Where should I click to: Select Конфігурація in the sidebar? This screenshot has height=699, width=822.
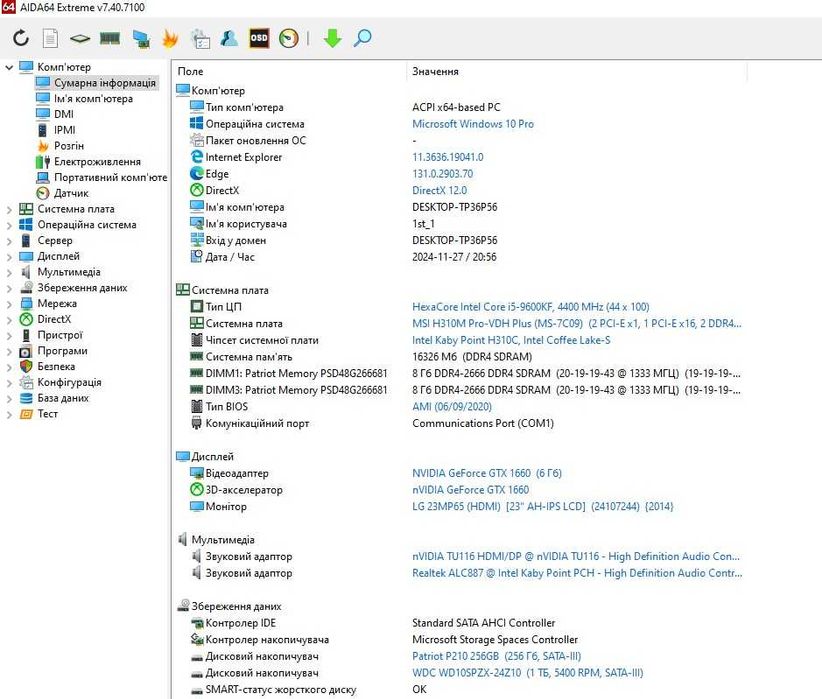(x=69, y=382)
